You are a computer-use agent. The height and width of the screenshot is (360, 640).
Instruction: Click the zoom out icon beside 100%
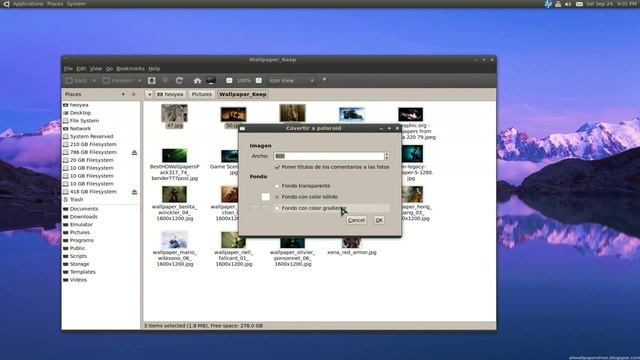click(x=229, y=81)
